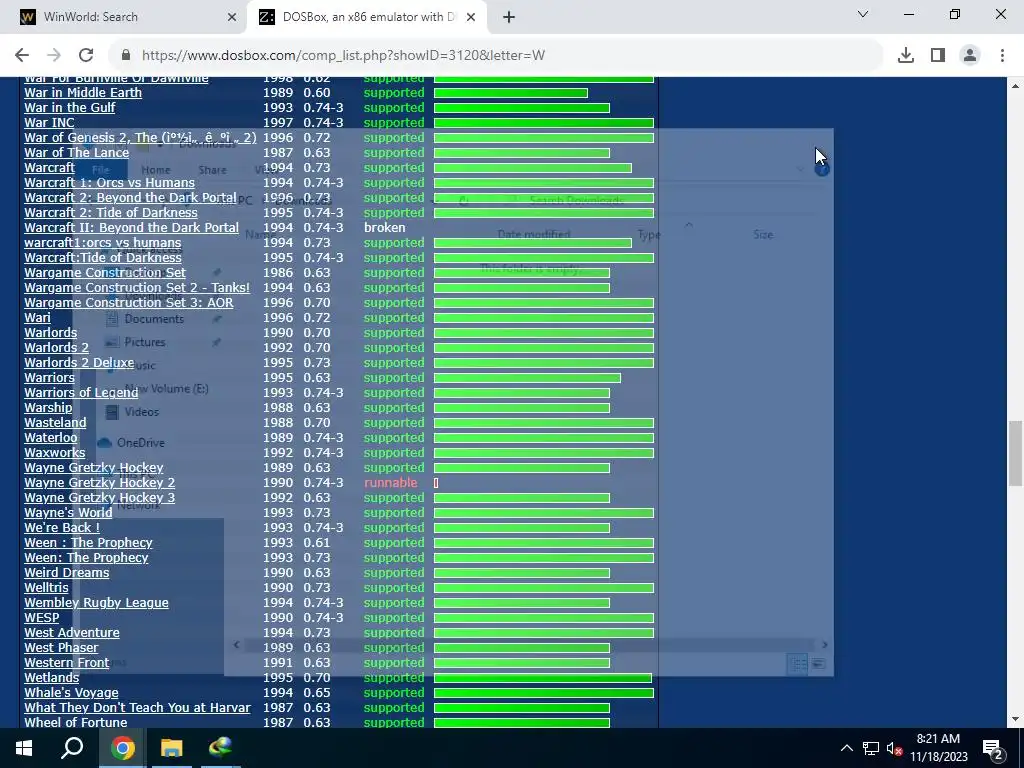Click the Internet Explorer-style taskbar icon
Screen dimensions: 1024x768
coord(220,748)
